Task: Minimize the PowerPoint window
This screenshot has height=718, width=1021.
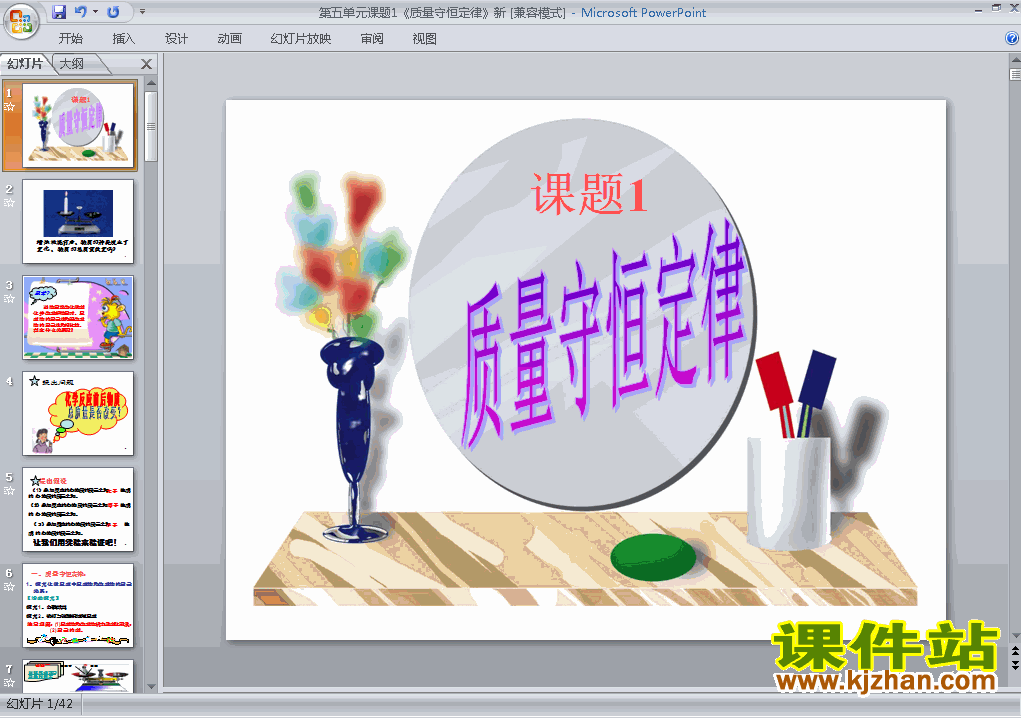Action: (x=979, y=9)
